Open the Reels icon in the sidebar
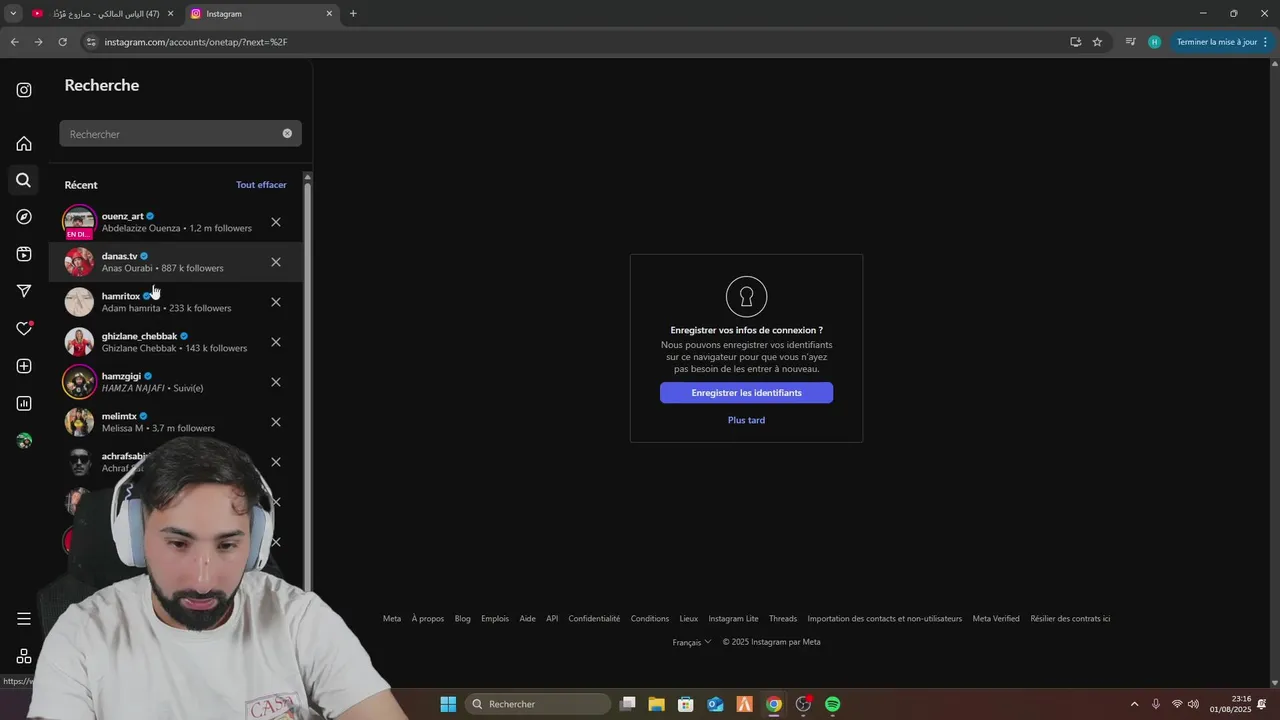This screenshot has width=1280, height=720. 24,254
